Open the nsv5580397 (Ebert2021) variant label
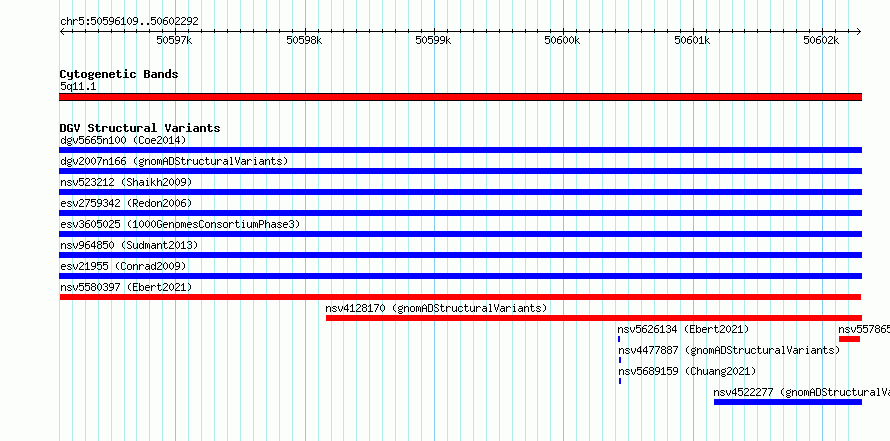 (x=126, y=287)
